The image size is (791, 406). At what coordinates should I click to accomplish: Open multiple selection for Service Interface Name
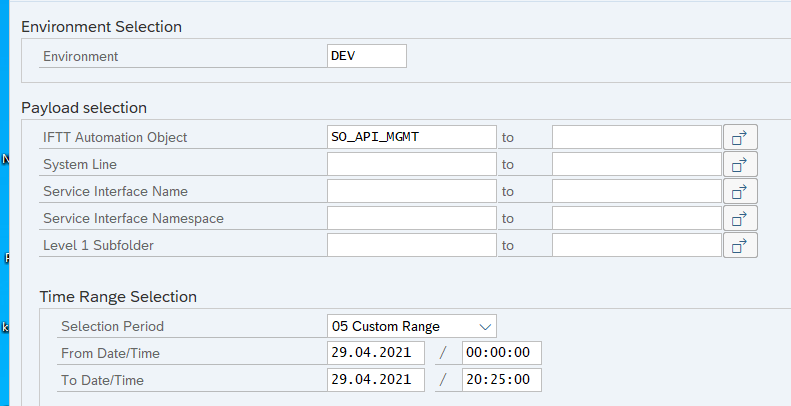click(x=741, y=191)
